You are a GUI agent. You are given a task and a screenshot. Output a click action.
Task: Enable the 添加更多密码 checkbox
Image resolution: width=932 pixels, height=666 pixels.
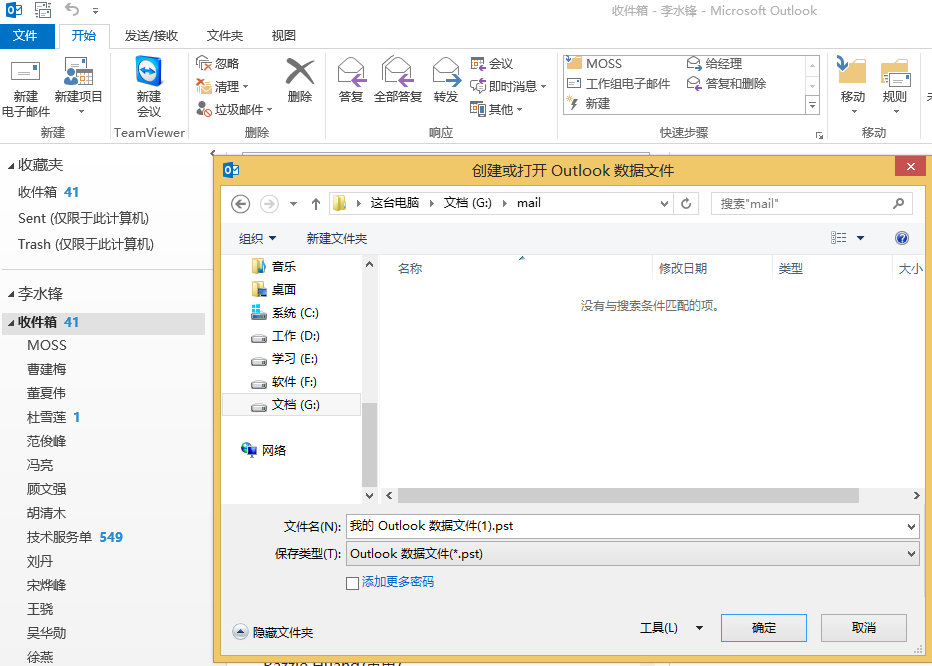tap(353, 582)
